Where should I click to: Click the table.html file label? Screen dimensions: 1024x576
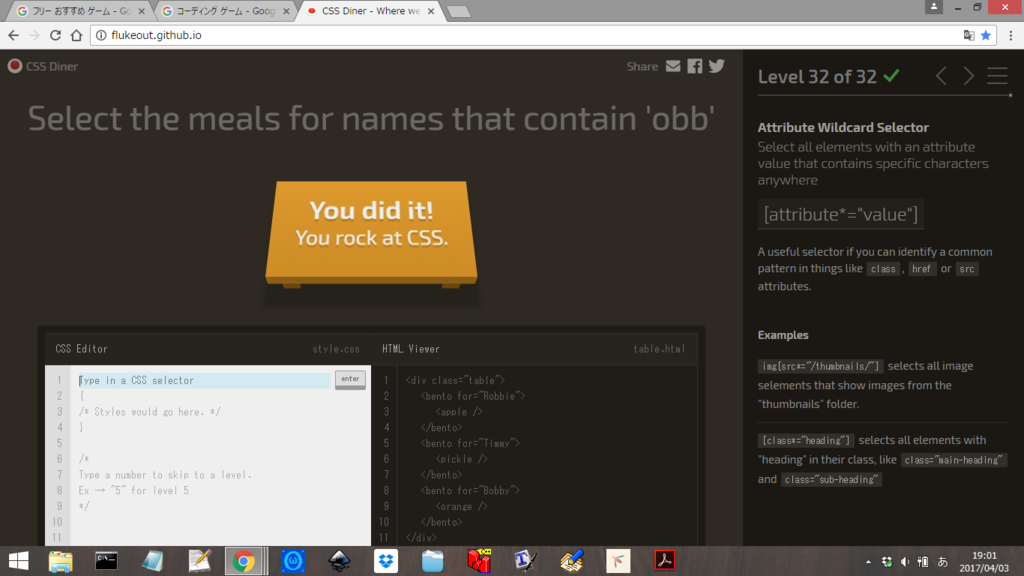click(x=659, y=349)
